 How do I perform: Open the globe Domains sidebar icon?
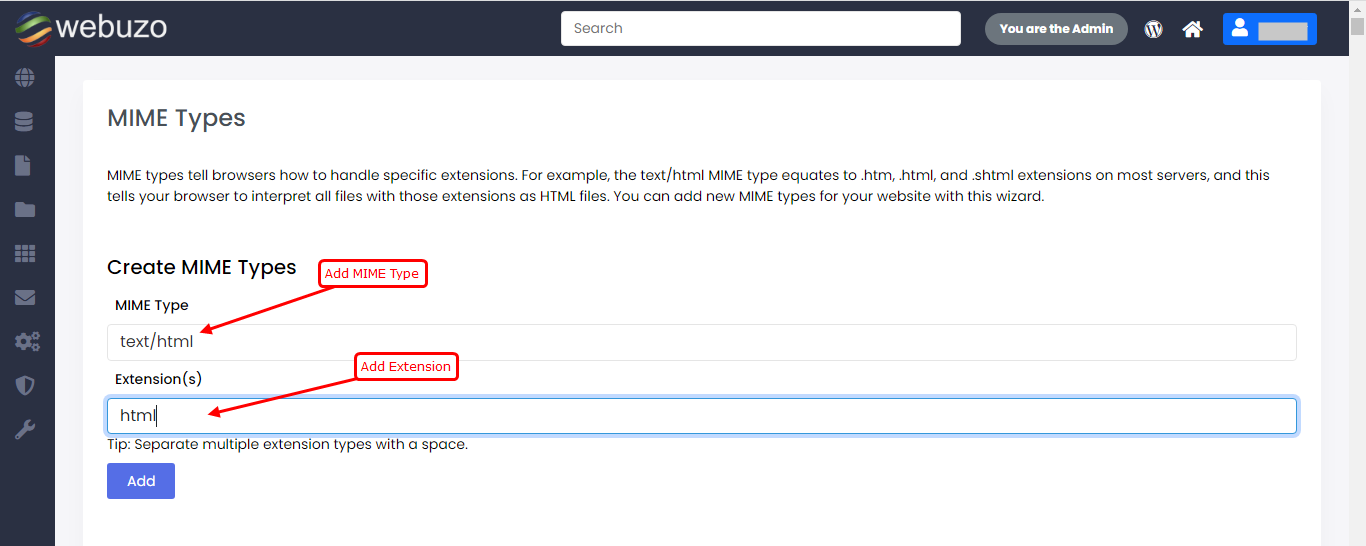point(25,78)
